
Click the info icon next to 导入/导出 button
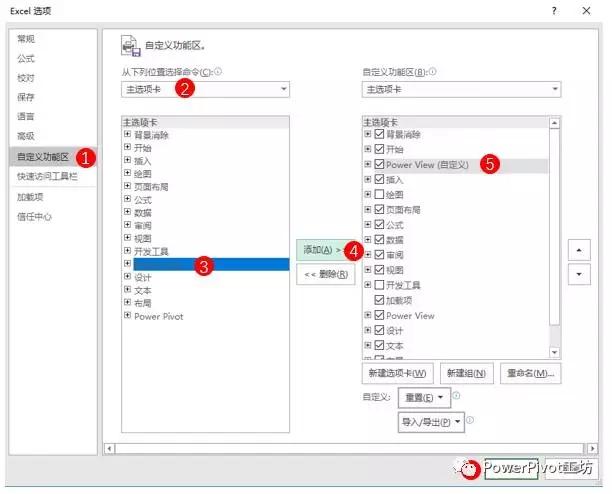point(470,420)
